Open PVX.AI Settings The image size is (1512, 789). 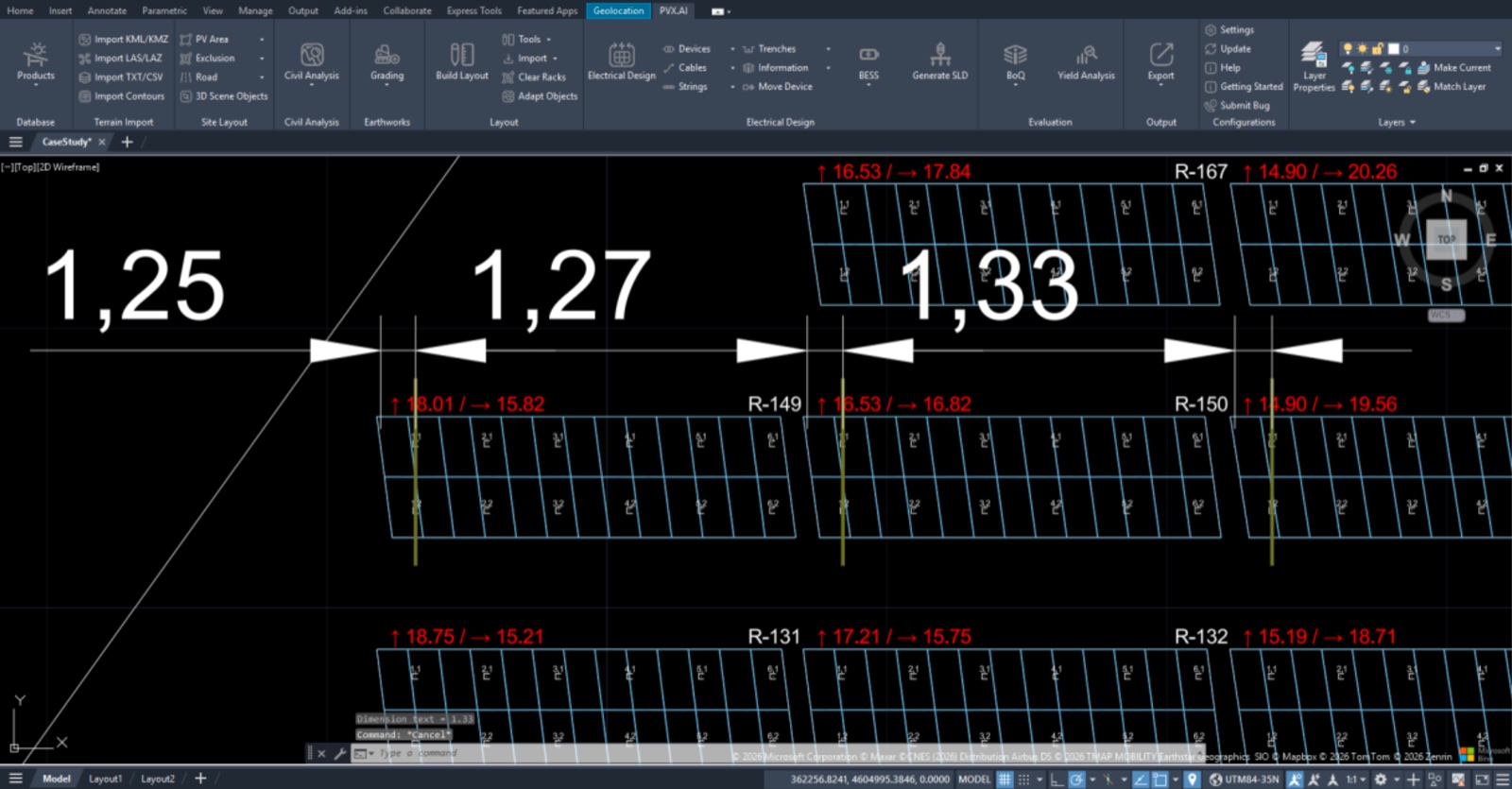coord(1228,29)
